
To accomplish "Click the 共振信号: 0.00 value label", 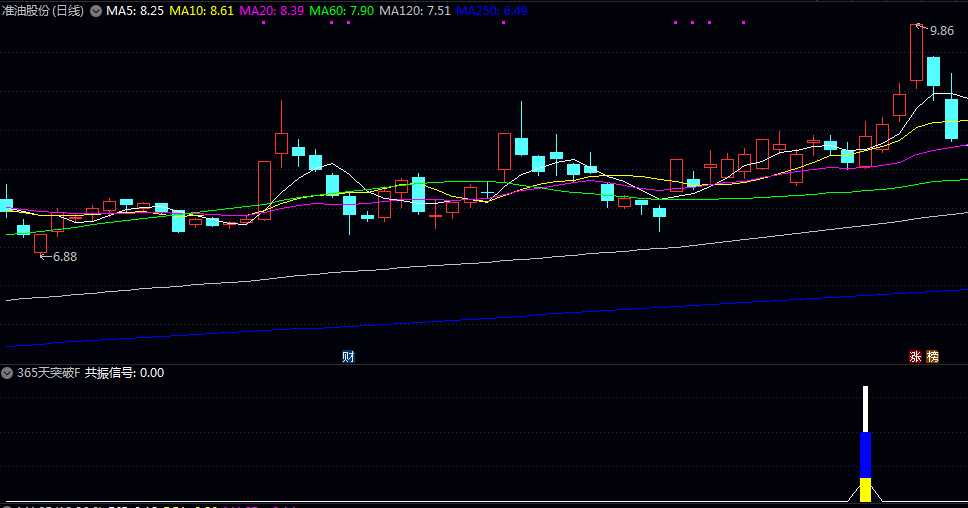I will [124, 373].
